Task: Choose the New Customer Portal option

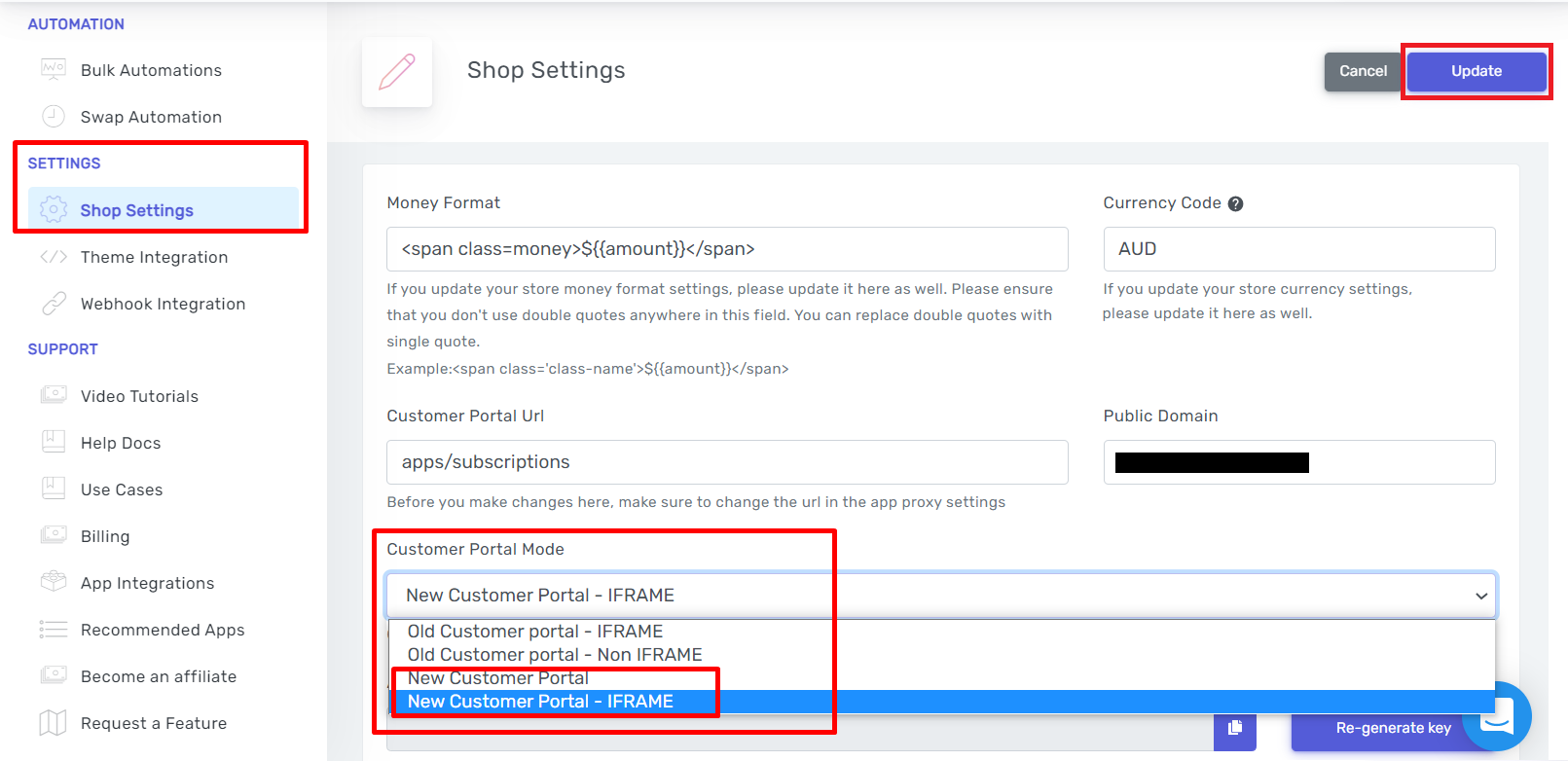Action: coord(941,678)
